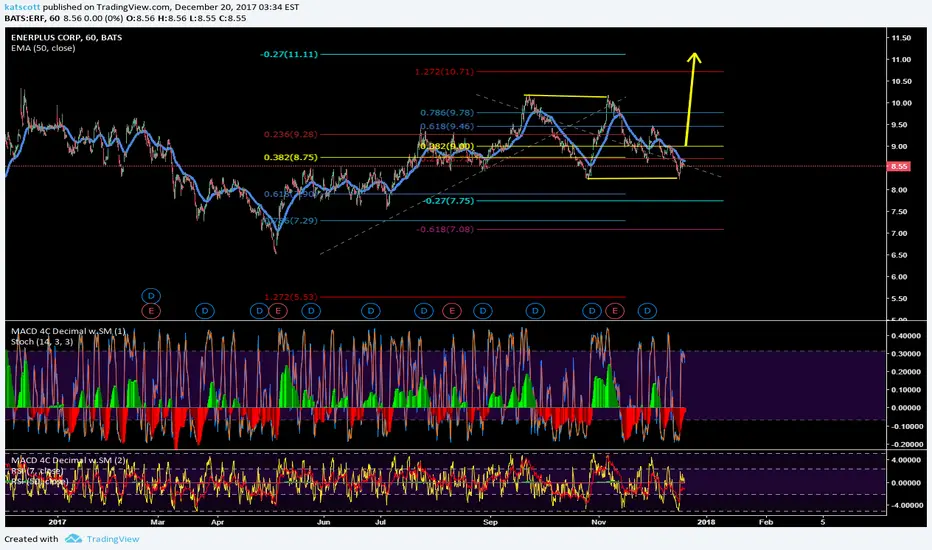Click the E earnings marker in May
The height and width of the screenshot is (550, 932).
[277, 310]
